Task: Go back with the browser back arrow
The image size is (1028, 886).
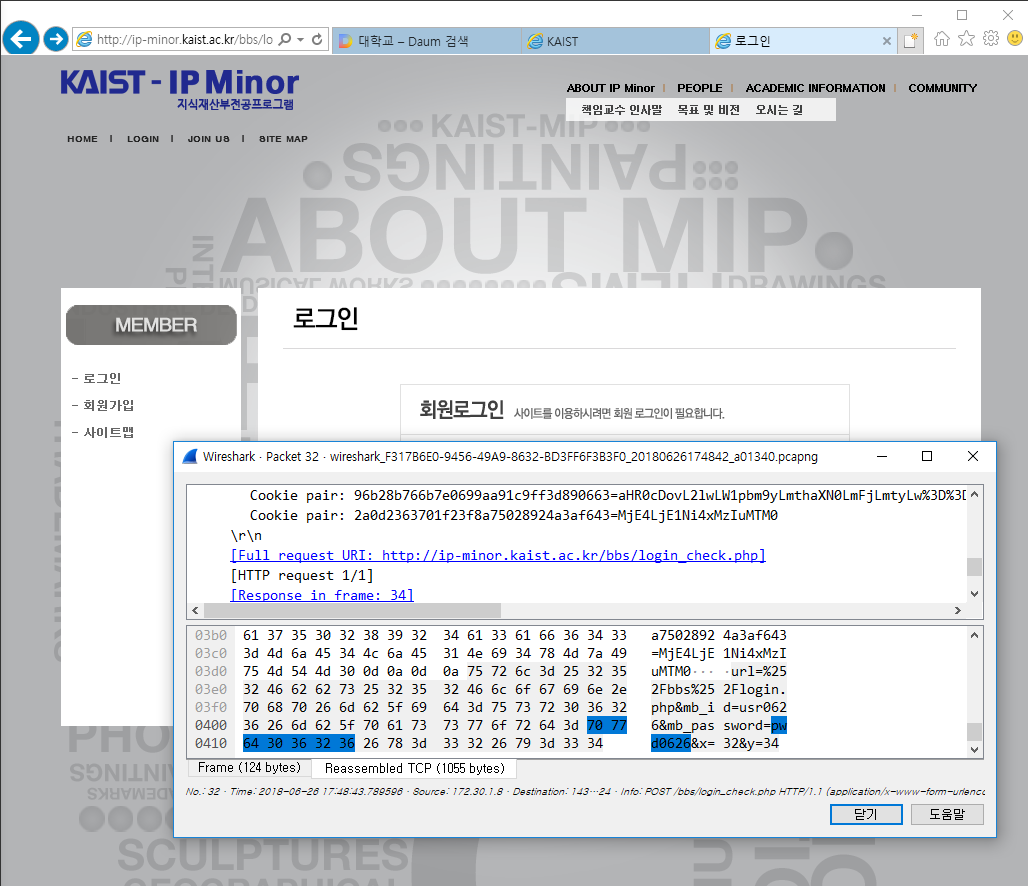Action: pos(21,39)
